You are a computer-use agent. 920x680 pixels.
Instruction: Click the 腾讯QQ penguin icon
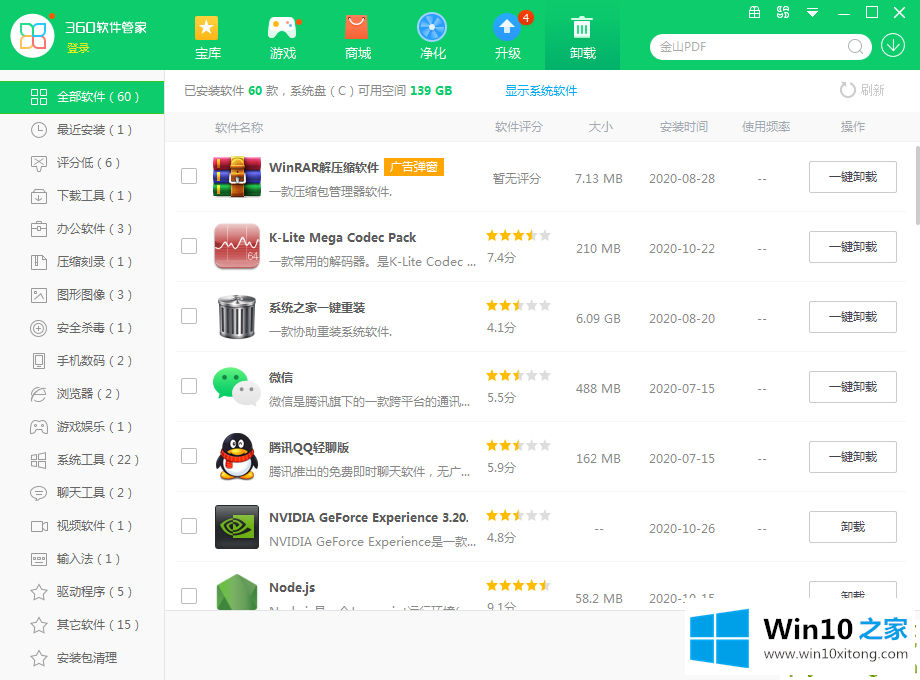tap(236, 456)
